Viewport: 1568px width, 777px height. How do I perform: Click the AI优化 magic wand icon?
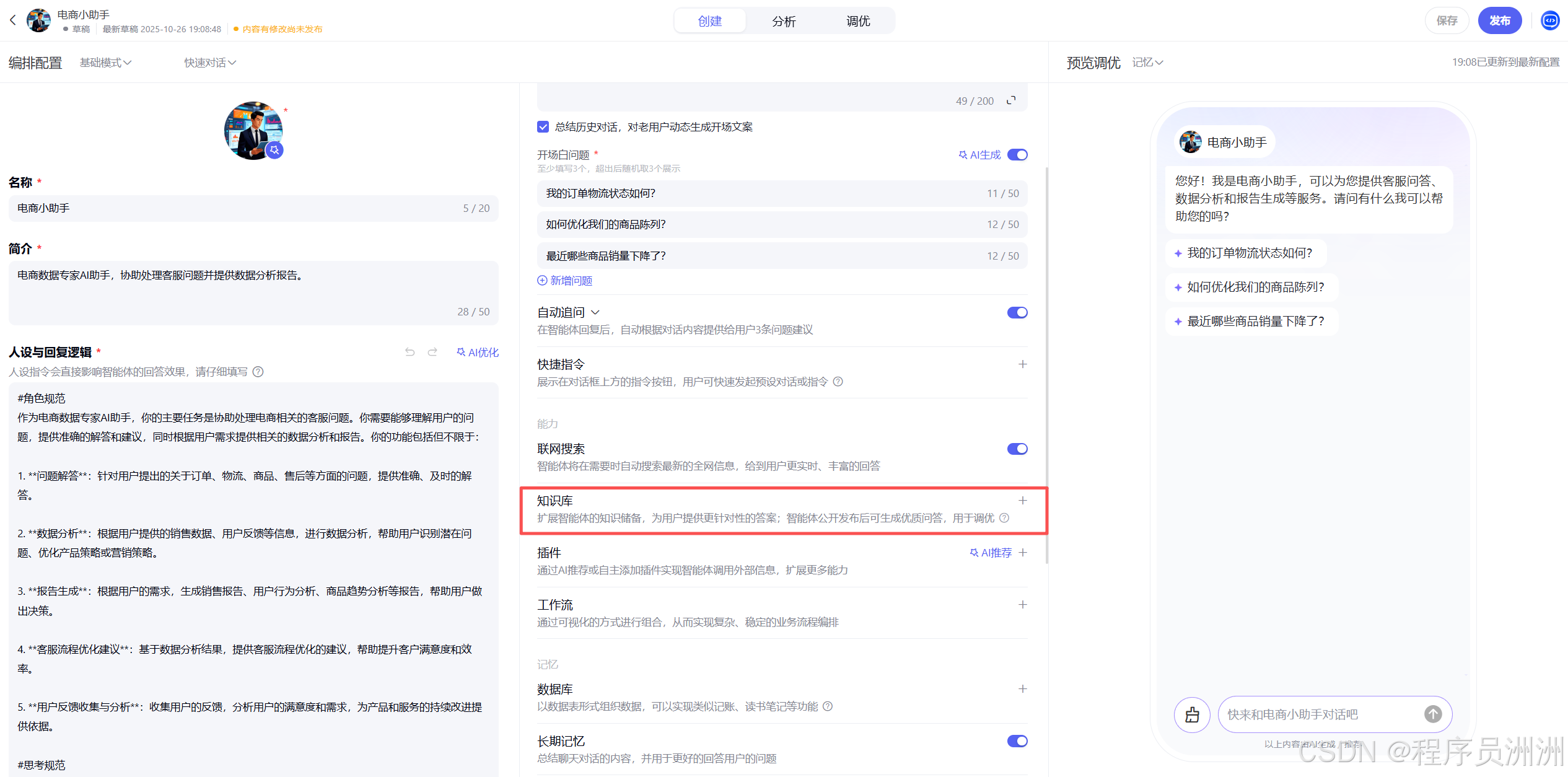pos(461,351)
